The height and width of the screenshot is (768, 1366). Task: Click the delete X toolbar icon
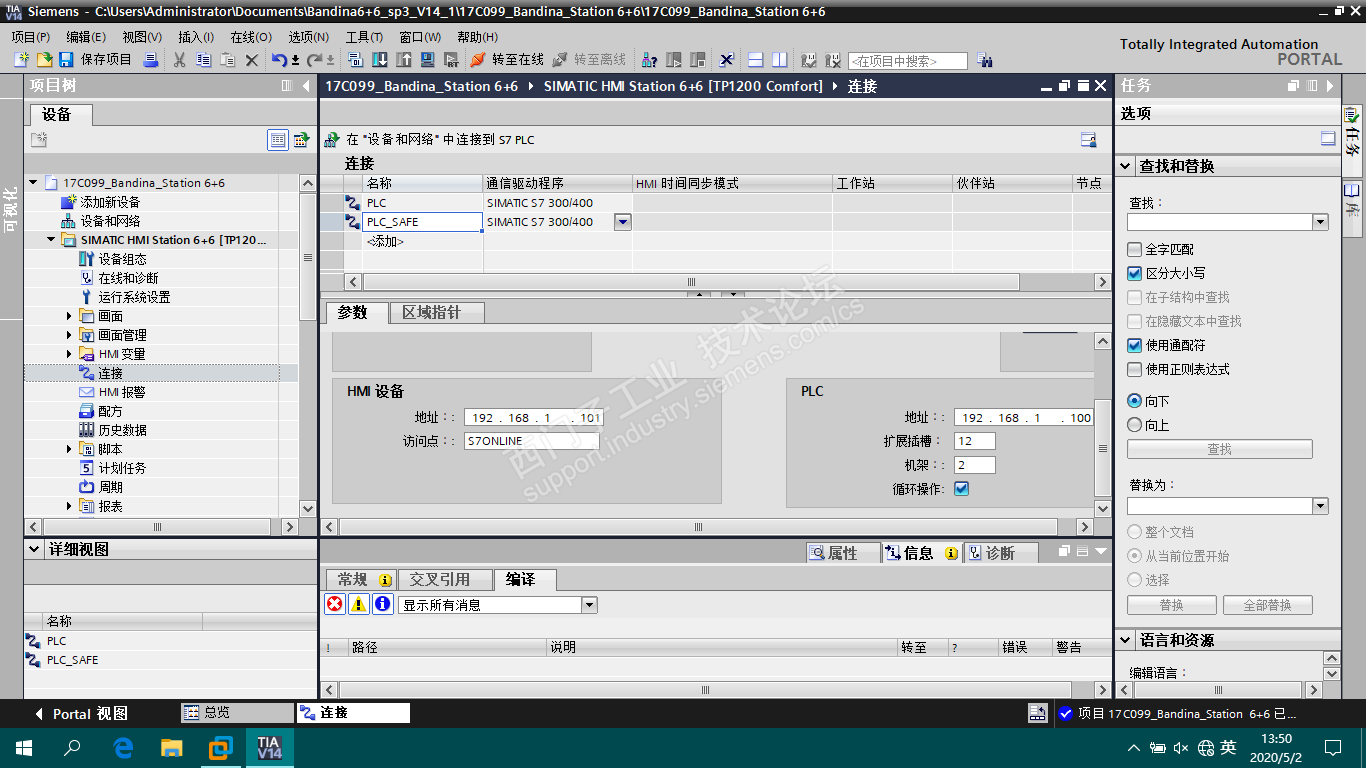point(251,60)
